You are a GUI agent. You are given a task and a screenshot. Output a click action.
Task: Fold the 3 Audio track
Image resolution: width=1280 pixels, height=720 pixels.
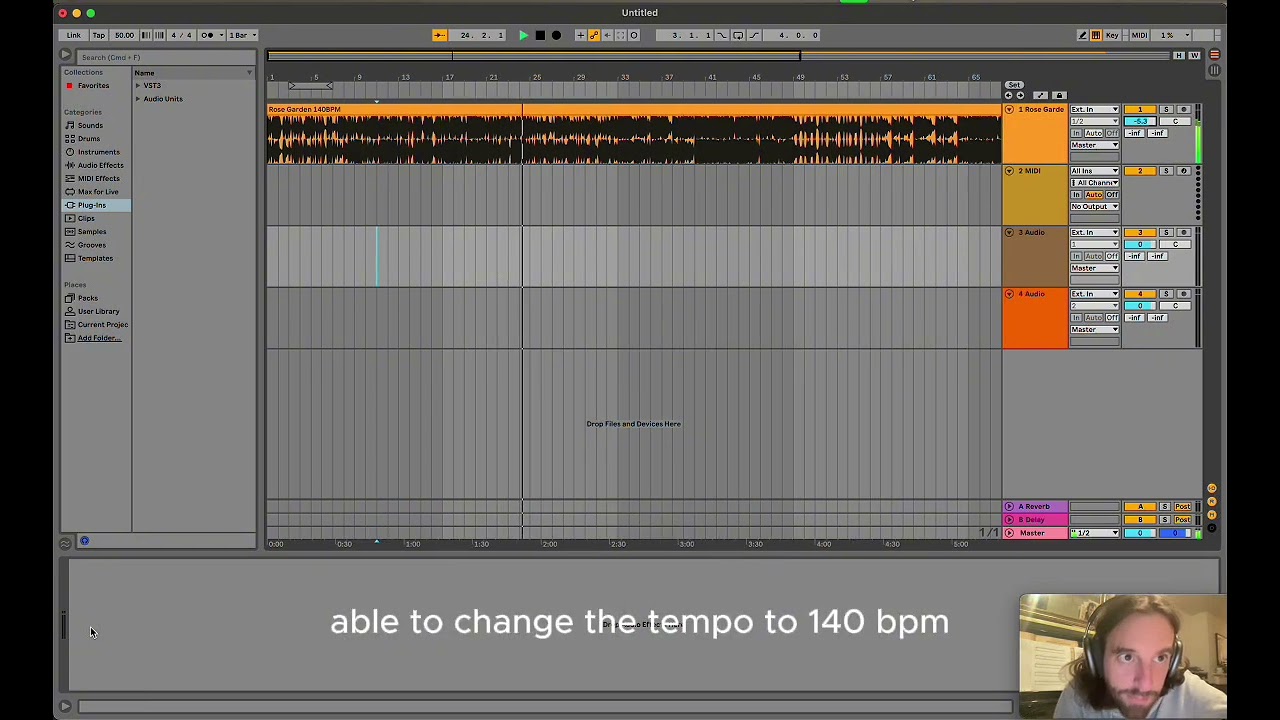point(1009,232)
